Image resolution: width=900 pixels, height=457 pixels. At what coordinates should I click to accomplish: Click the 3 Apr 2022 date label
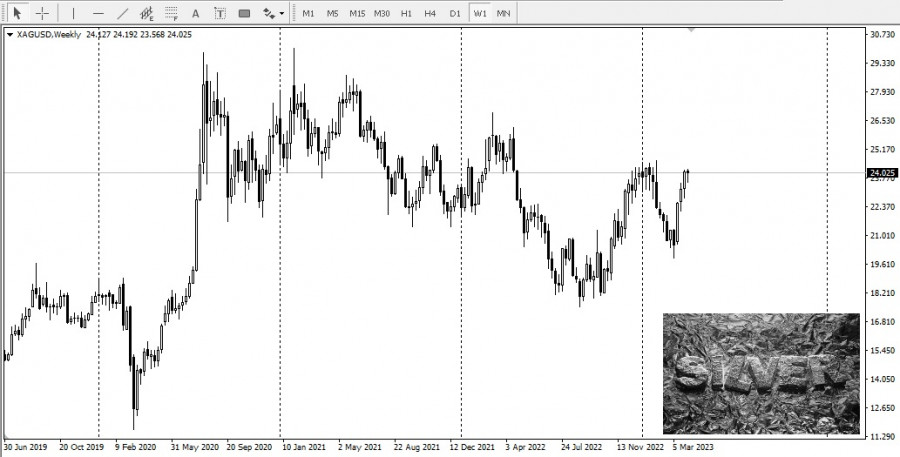(526, 447)
